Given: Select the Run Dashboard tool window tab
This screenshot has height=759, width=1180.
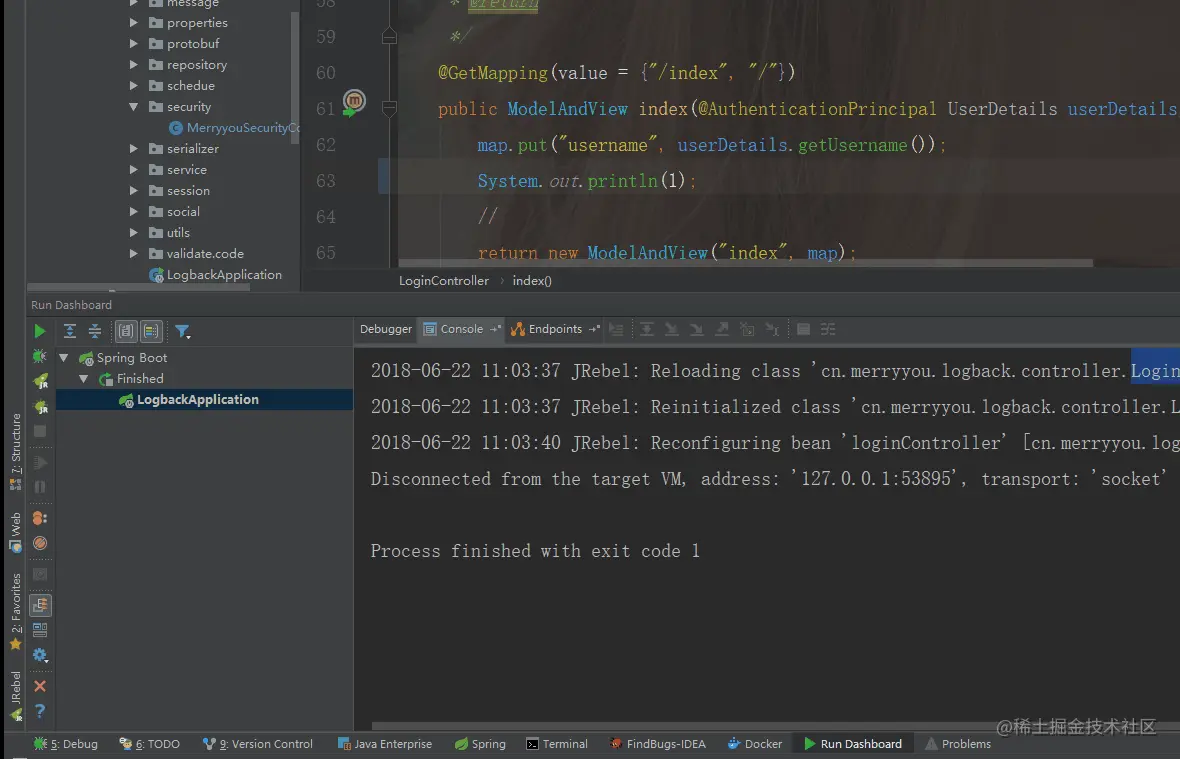Looking at the screenshot, I should pyautogui.click(x=853, y=744).
